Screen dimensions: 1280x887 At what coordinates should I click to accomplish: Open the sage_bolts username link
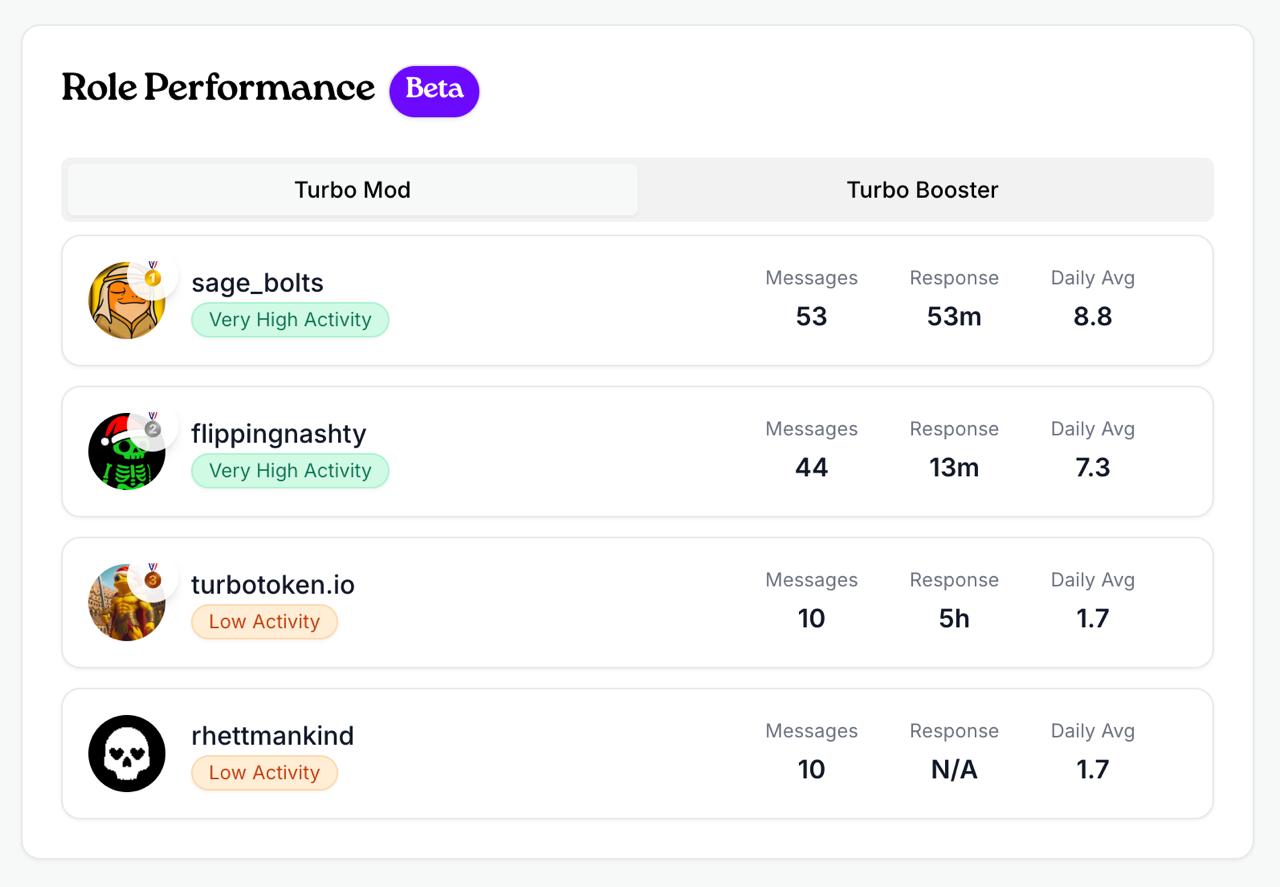(257, 283)
